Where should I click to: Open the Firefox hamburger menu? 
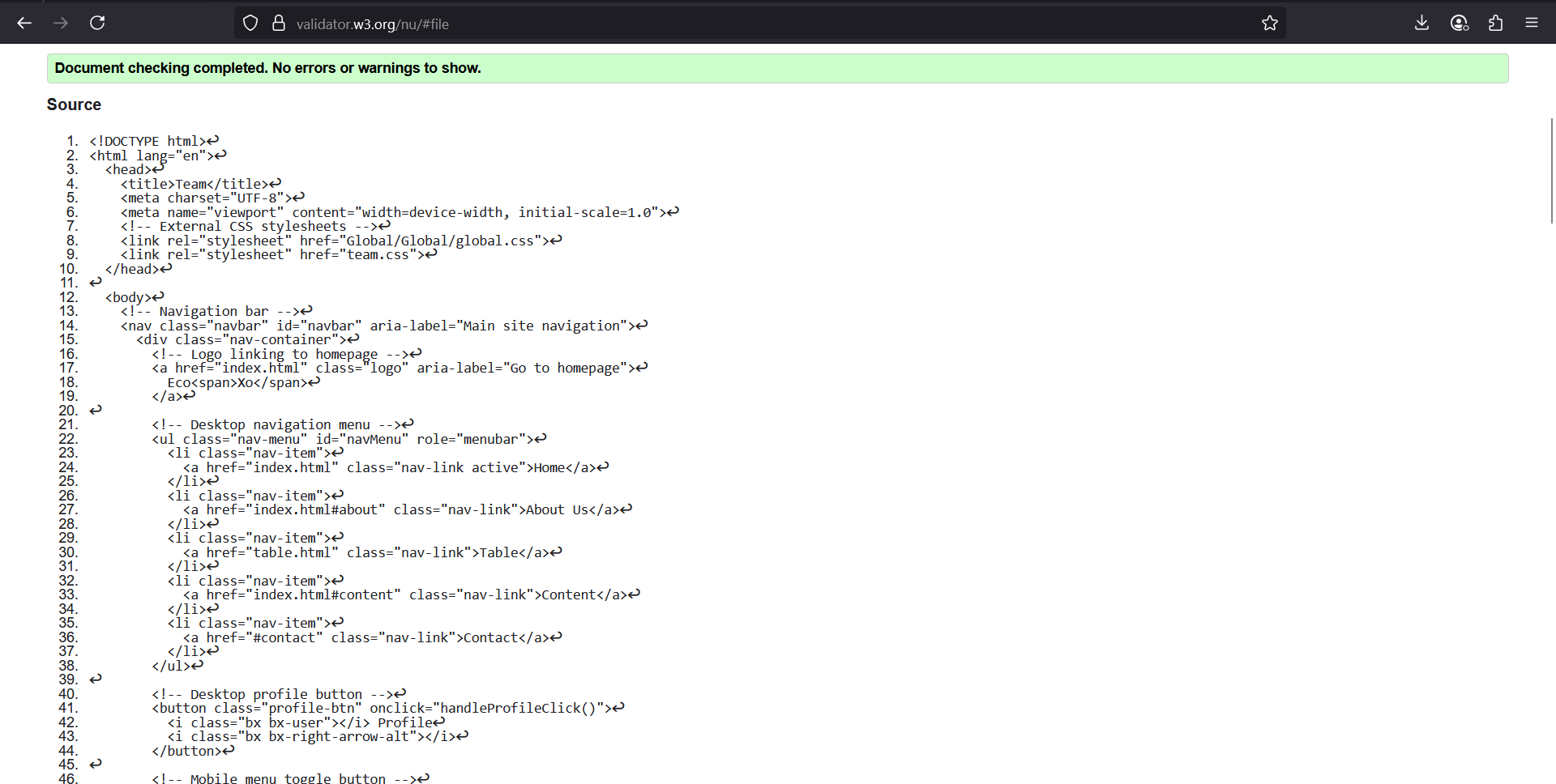tap(1532, 23)
